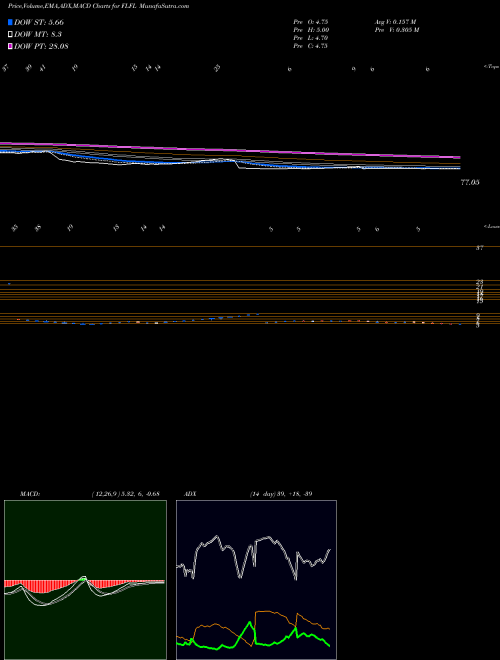This screenshot has height=660, width=500.
Task: Click the volume axis label 37
Action: point(479,248)
